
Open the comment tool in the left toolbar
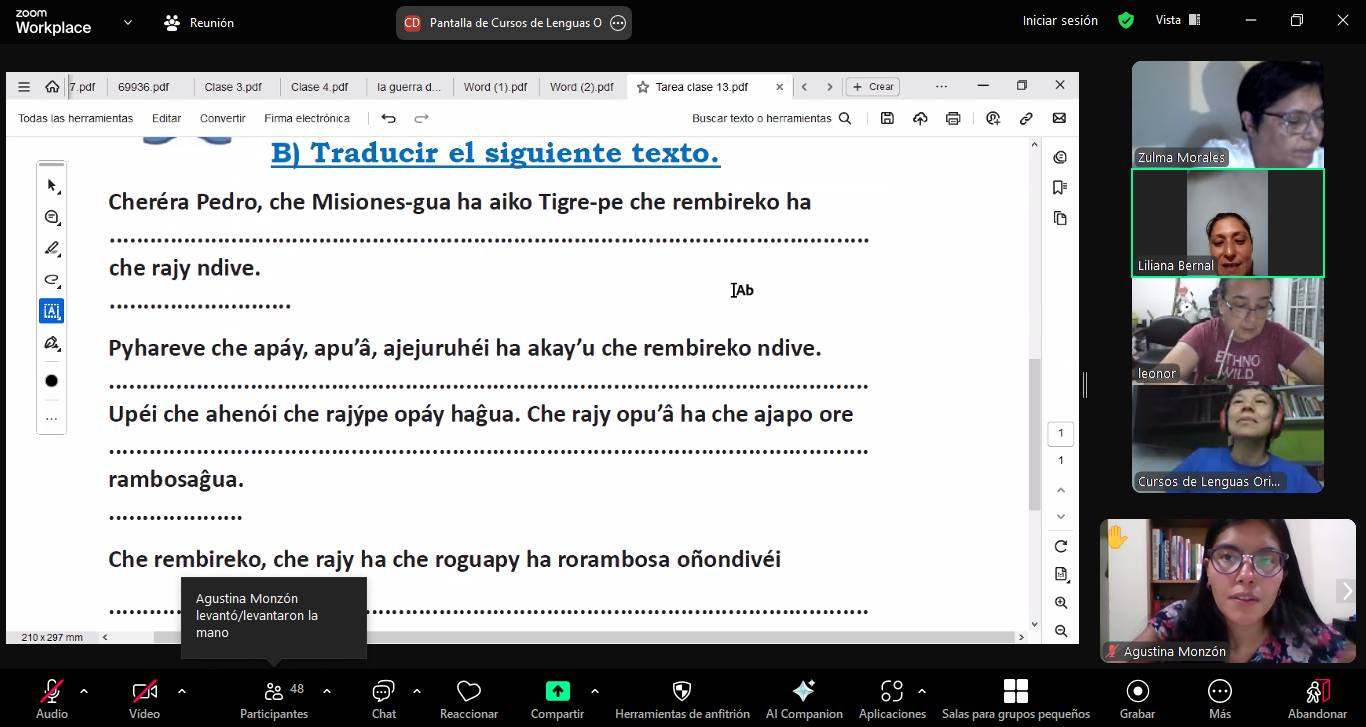coord(52,217)
